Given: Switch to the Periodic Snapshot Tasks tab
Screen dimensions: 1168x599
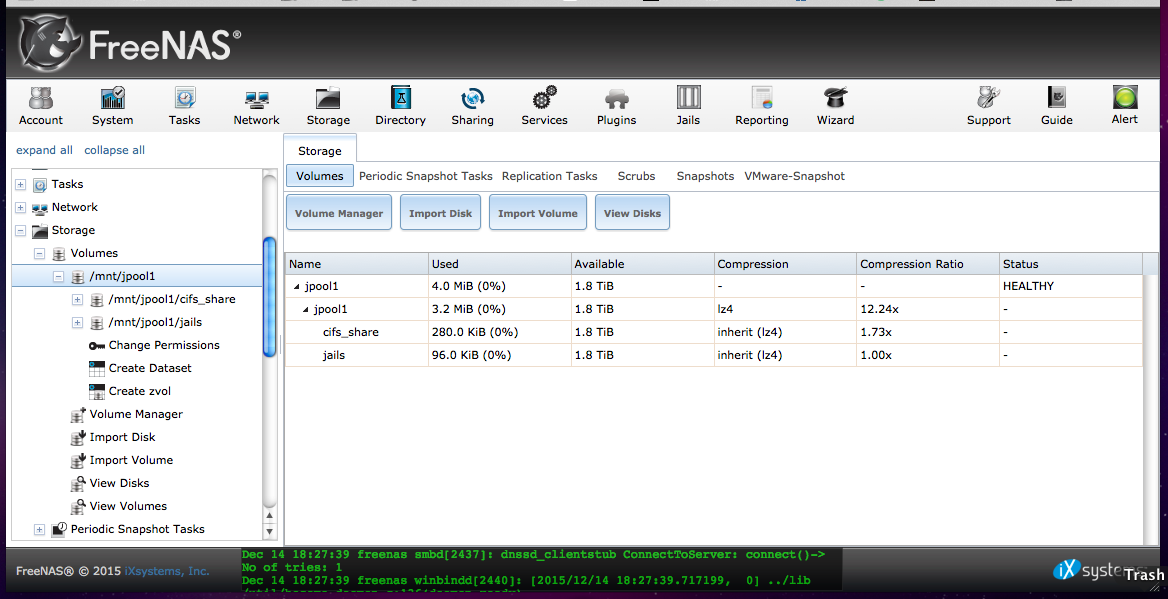Looking at the screenshot, I should pos(425,176).
